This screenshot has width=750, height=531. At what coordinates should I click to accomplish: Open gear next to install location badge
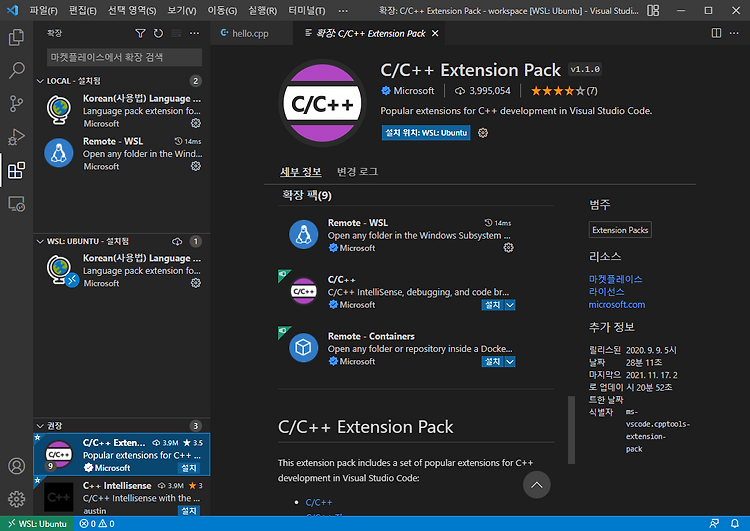[483, 133]
